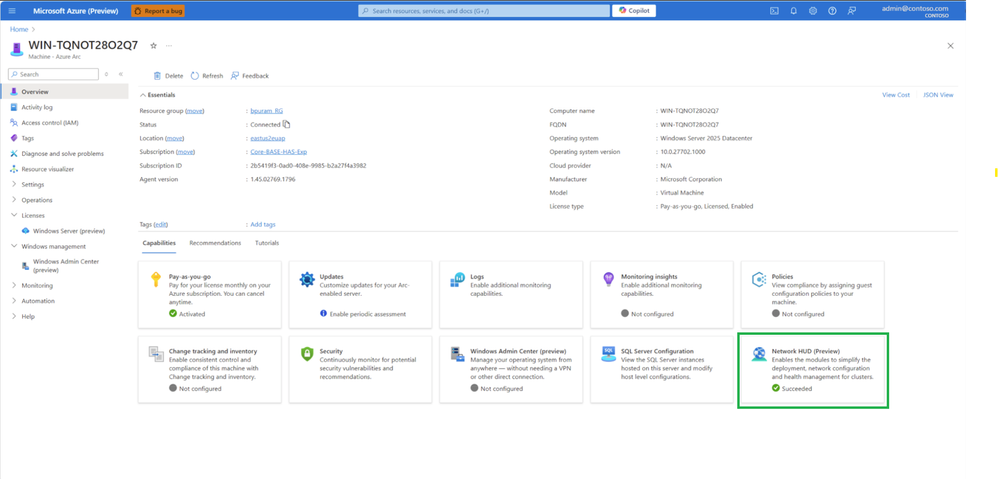998x479 pixels.
Task: Open portal settings gear
Action: [813, 11]
